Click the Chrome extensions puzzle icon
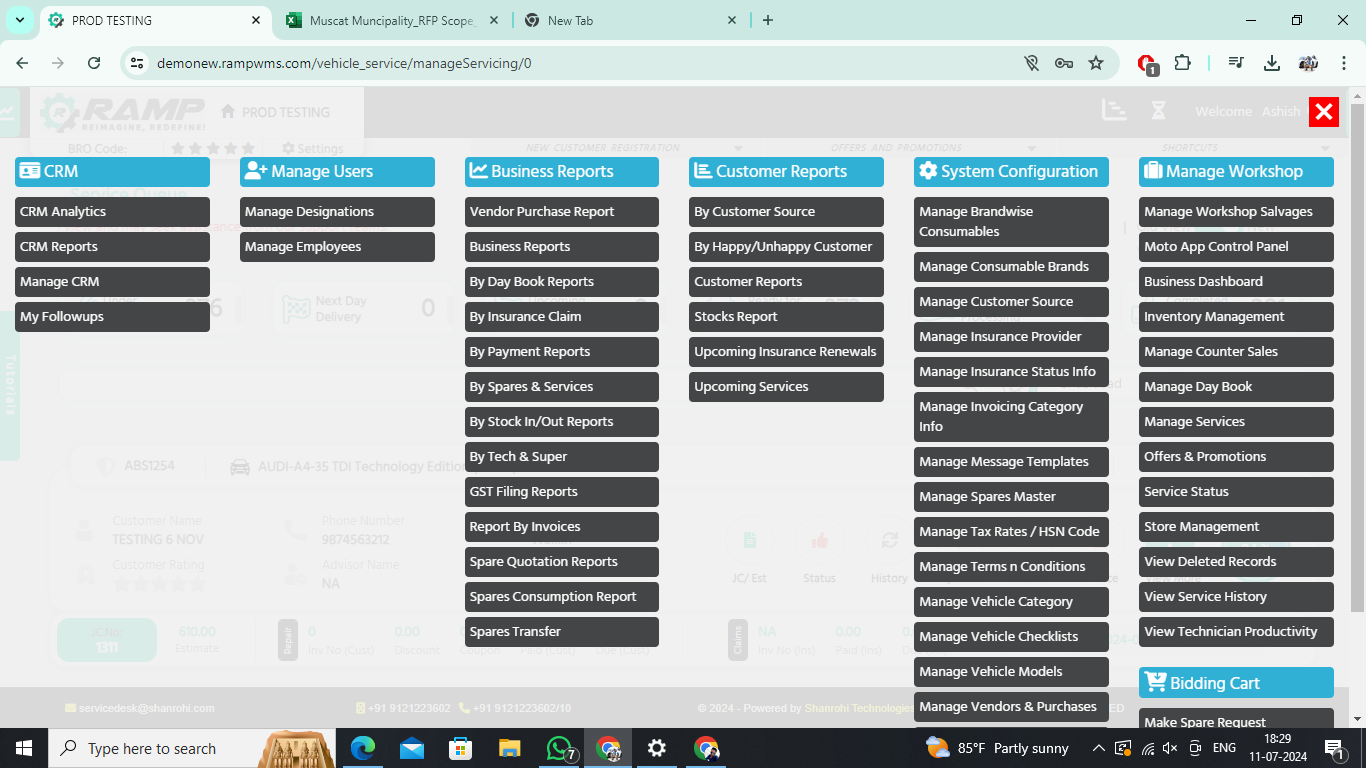This screenshot has height=768, width=1366. click(x=1182, y=63)
